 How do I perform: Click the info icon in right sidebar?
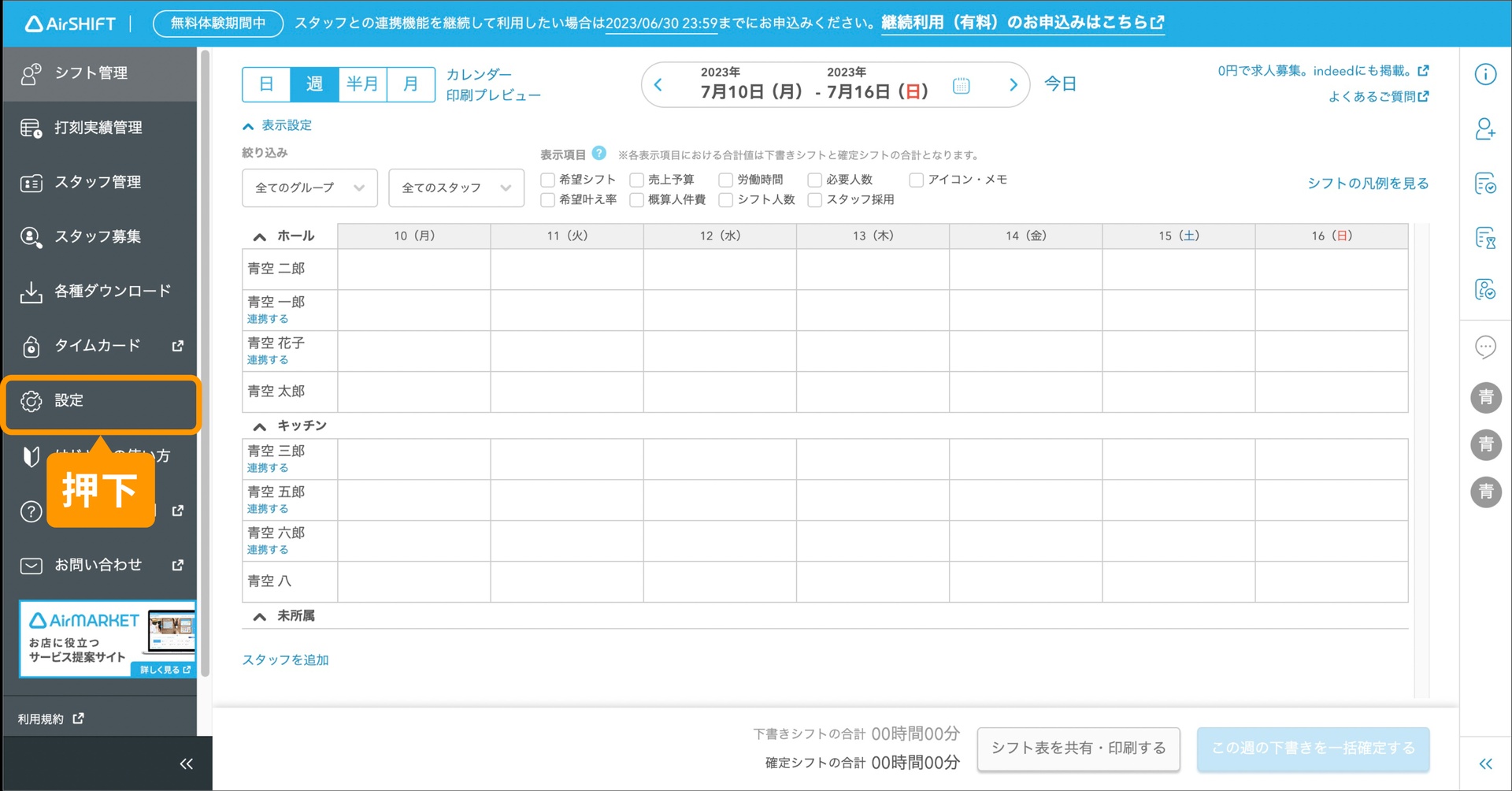(x=1485, y=74)
